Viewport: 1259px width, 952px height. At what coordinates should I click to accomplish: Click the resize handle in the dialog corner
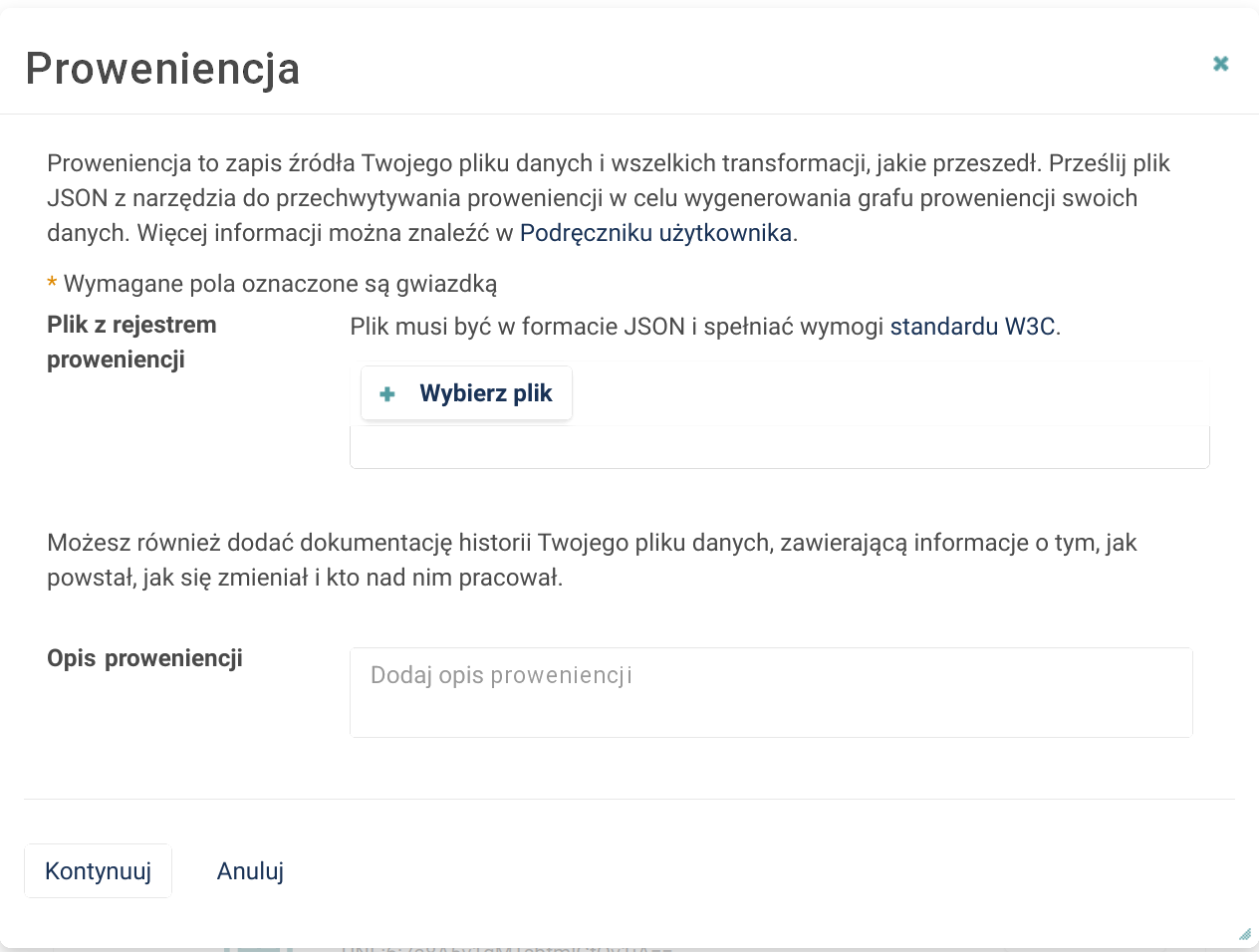1244,934
